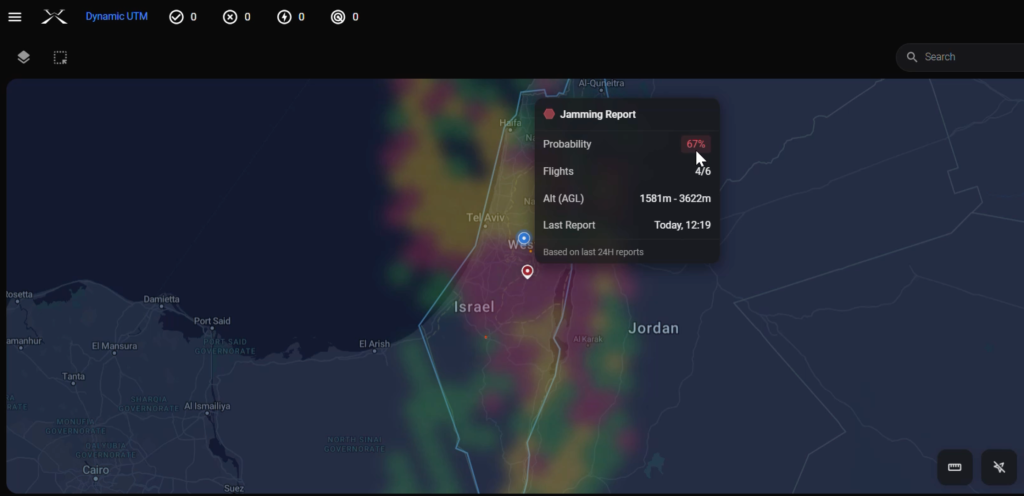Screen dimensions: 1024x496
Task: Click the approved checkmark counter icon
Action: coord(176,17)
